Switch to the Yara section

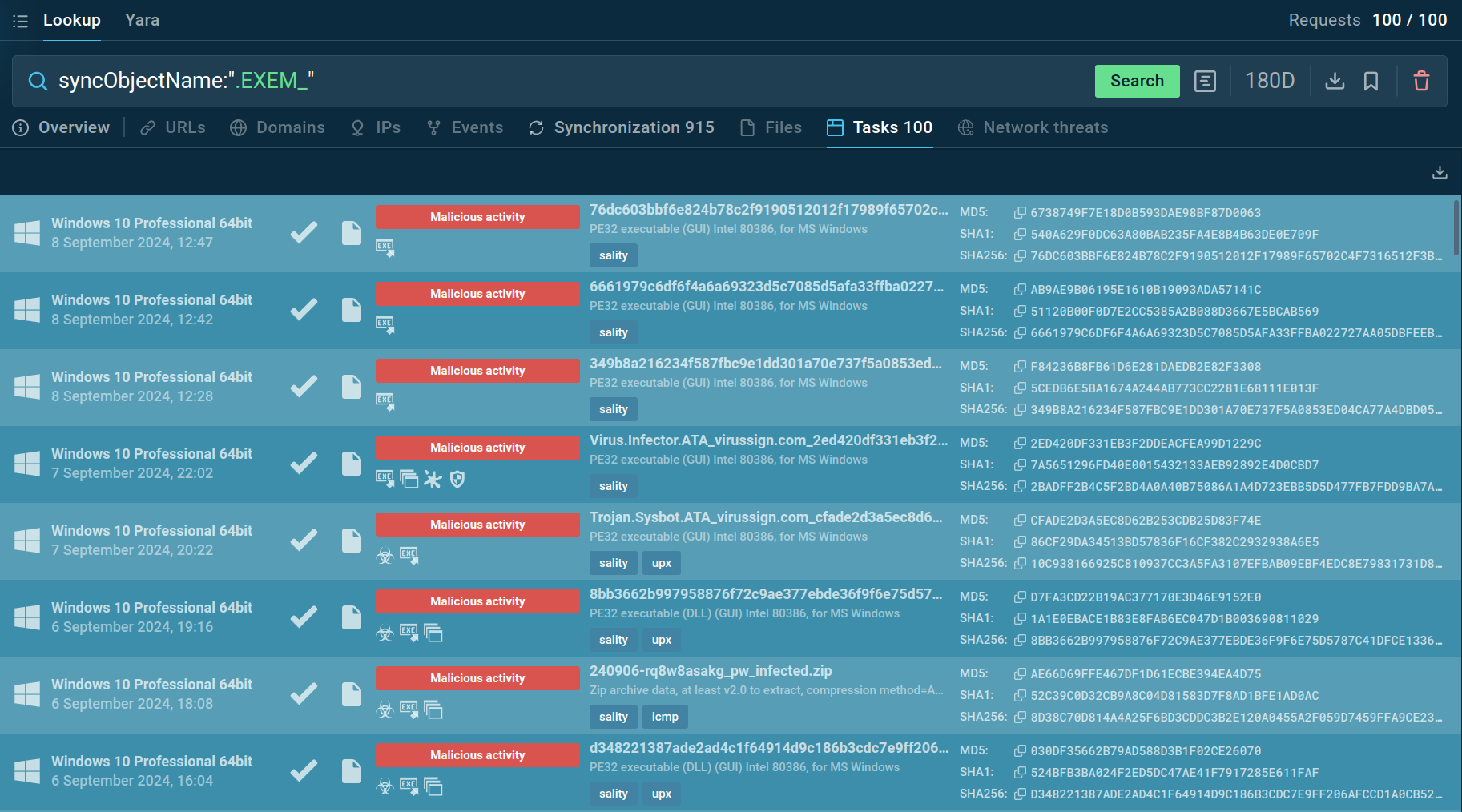tap(142, 20)
